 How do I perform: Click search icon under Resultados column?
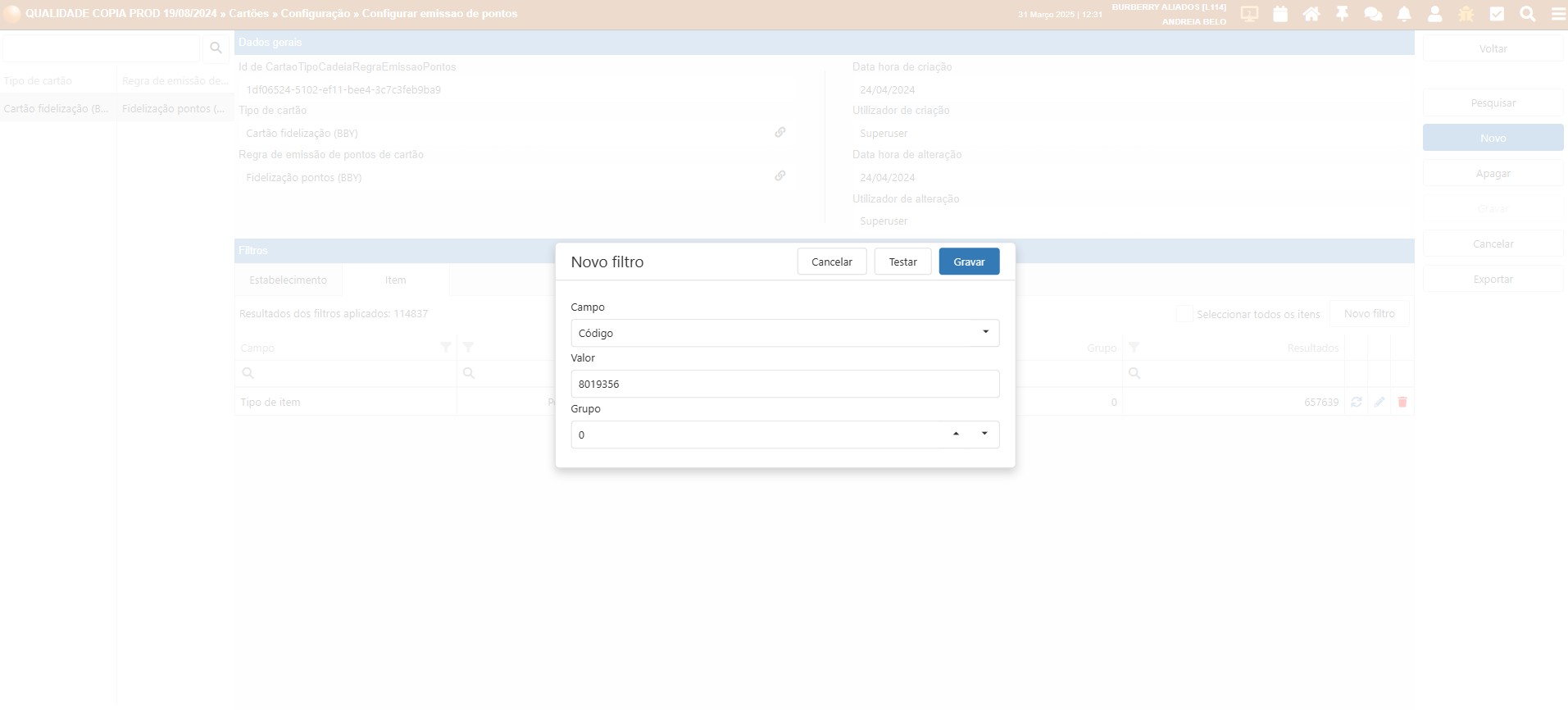click(x=1134, y=373)
